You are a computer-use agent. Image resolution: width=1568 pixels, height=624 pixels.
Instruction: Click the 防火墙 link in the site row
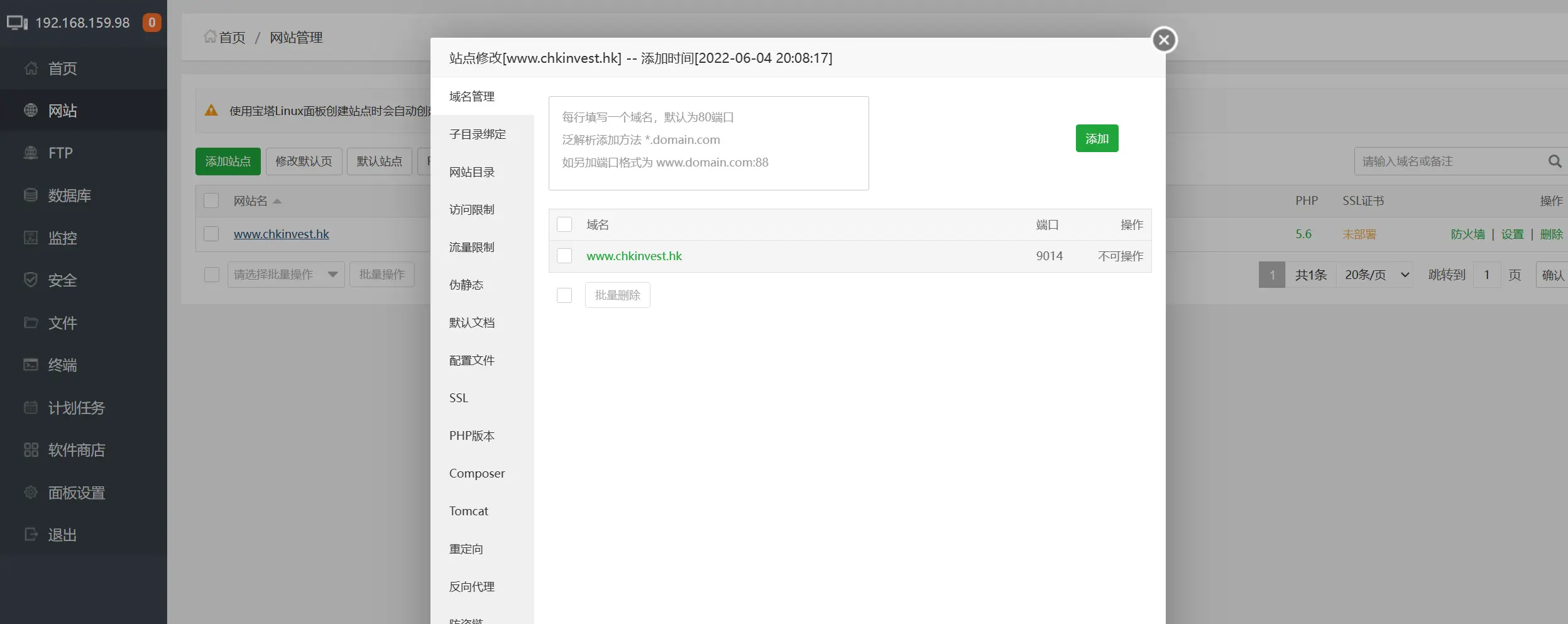(x=1467, y=234)
